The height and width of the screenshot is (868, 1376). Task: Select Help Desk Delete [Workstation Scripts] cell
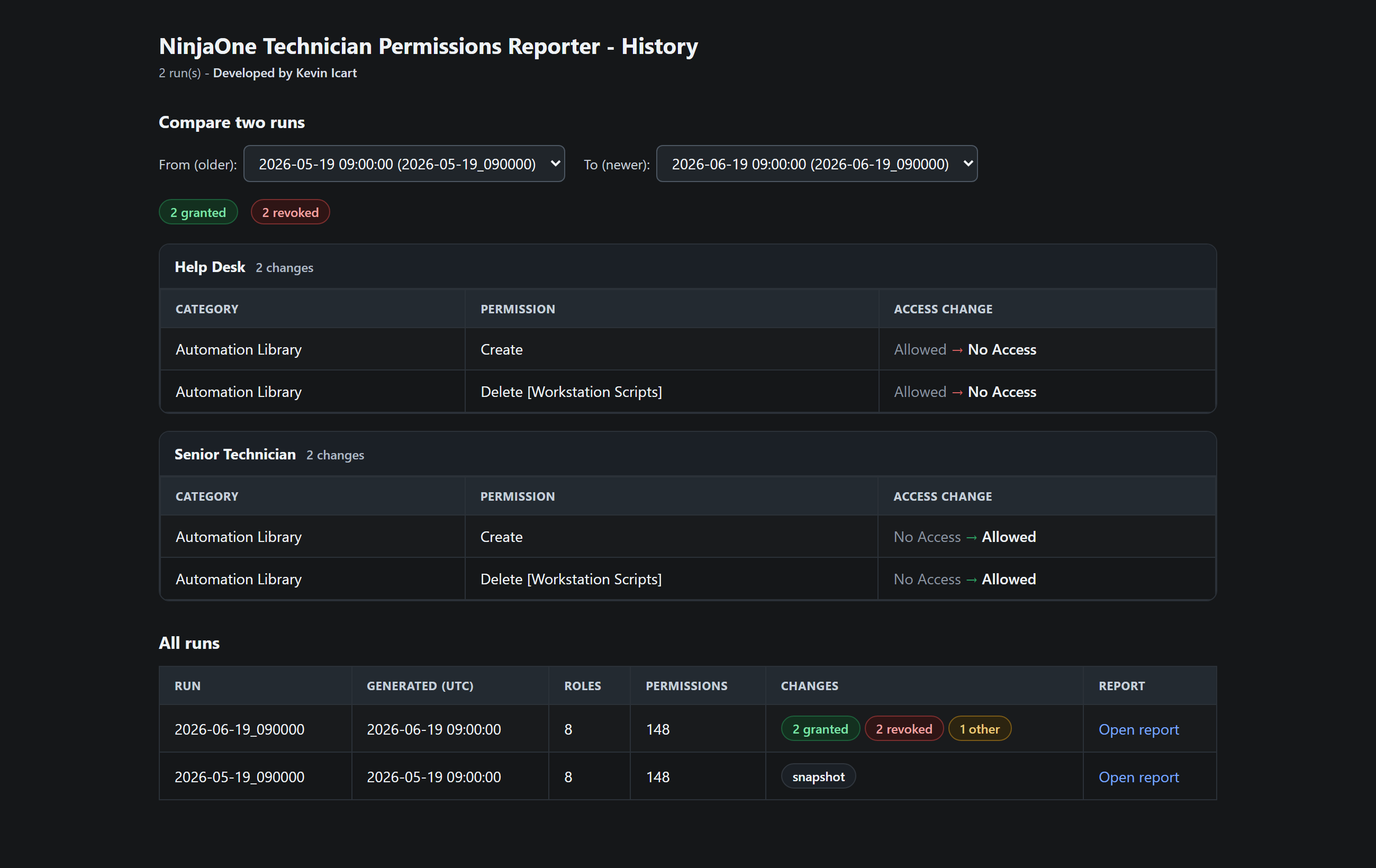[672, 392]
